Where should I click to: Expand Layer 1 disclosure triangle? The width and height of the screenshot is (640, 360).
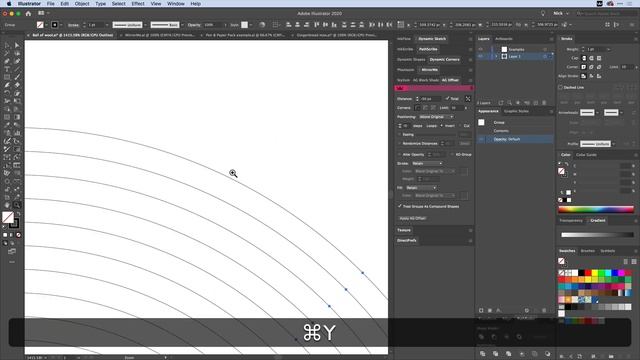click(x=496, y=56)
